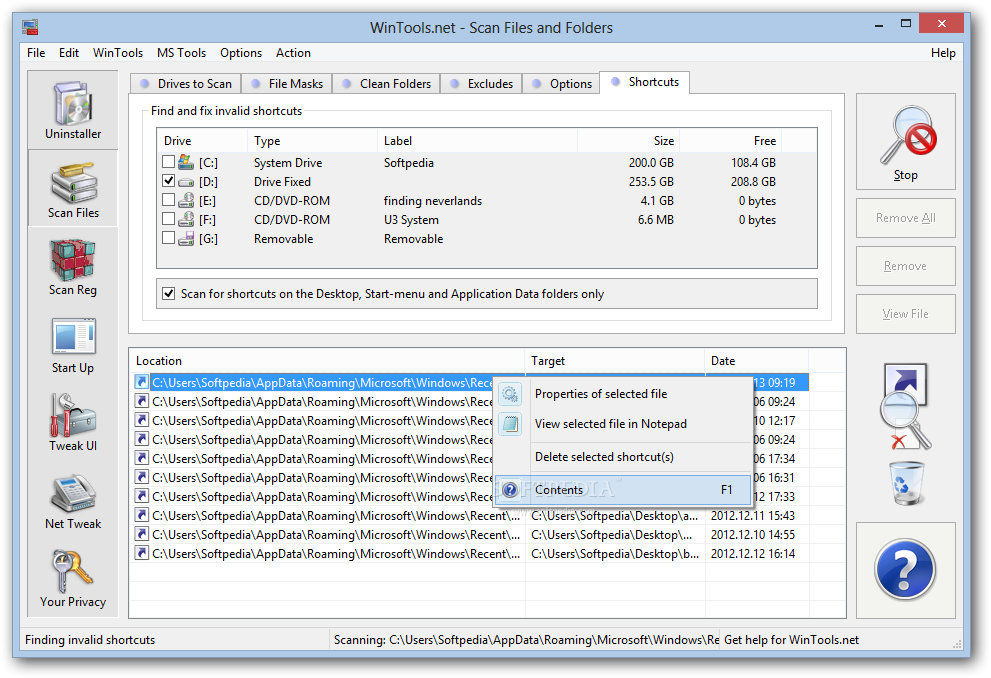991x678 pixels.
Task: Check the E: drive checkbox
Action: [168, 200]
